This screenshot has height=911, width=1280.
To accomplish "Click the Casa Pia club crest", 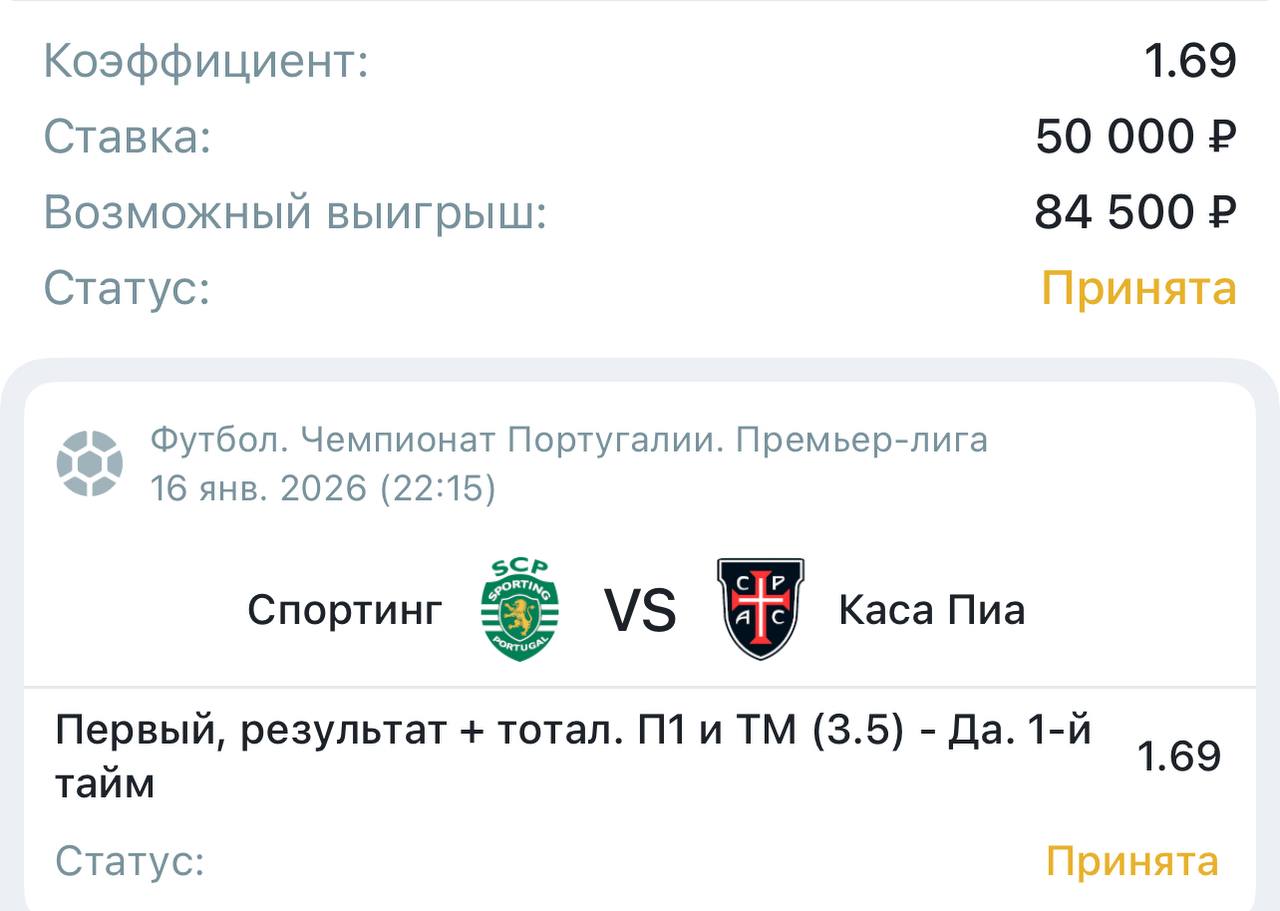I will (x=760, y=609).
